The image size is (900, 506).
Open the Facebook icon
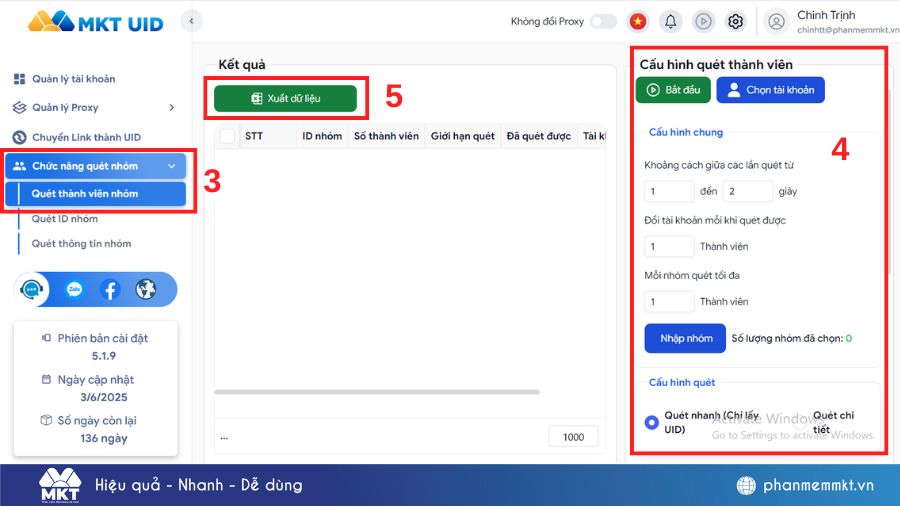click(110, 289)
